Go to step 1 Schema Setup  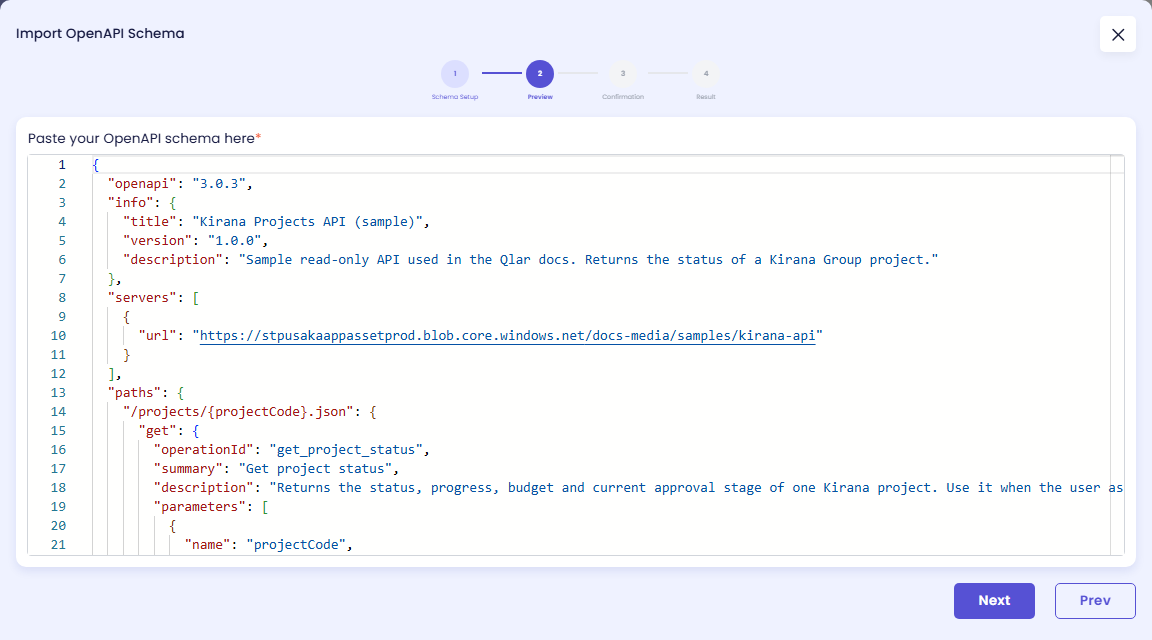(455, 73)
